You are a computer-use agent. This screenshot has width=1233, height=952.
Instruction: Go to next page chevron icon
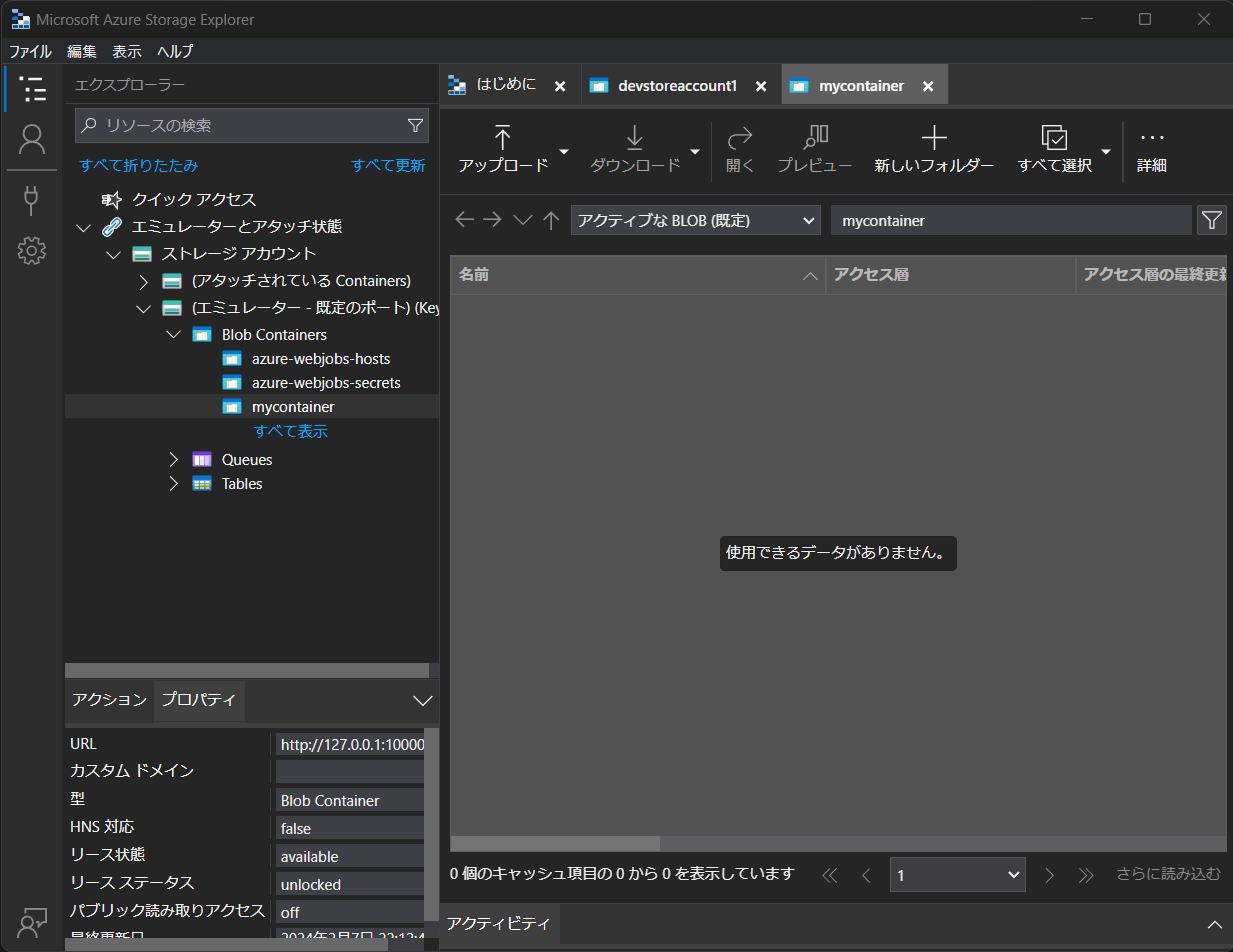pyautogui.click(x=1049, y=875)
